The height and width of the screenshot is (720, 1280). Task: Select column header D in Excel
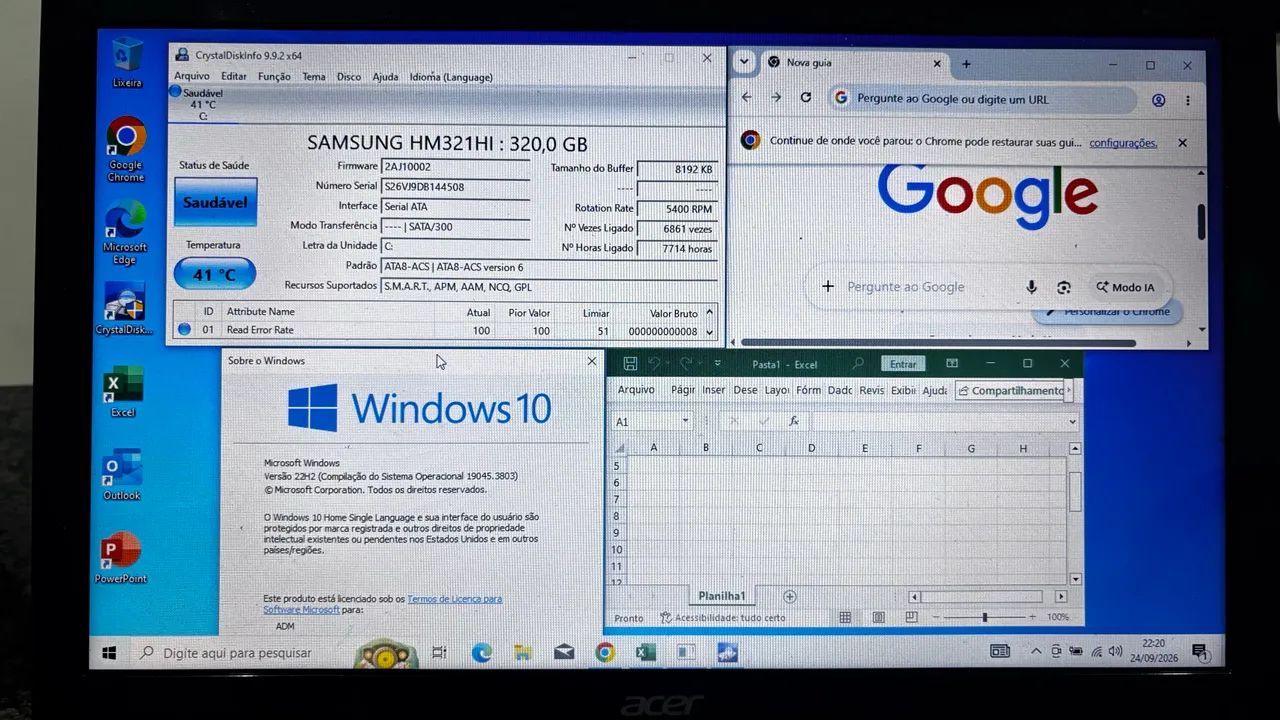[x=811, y=448]
